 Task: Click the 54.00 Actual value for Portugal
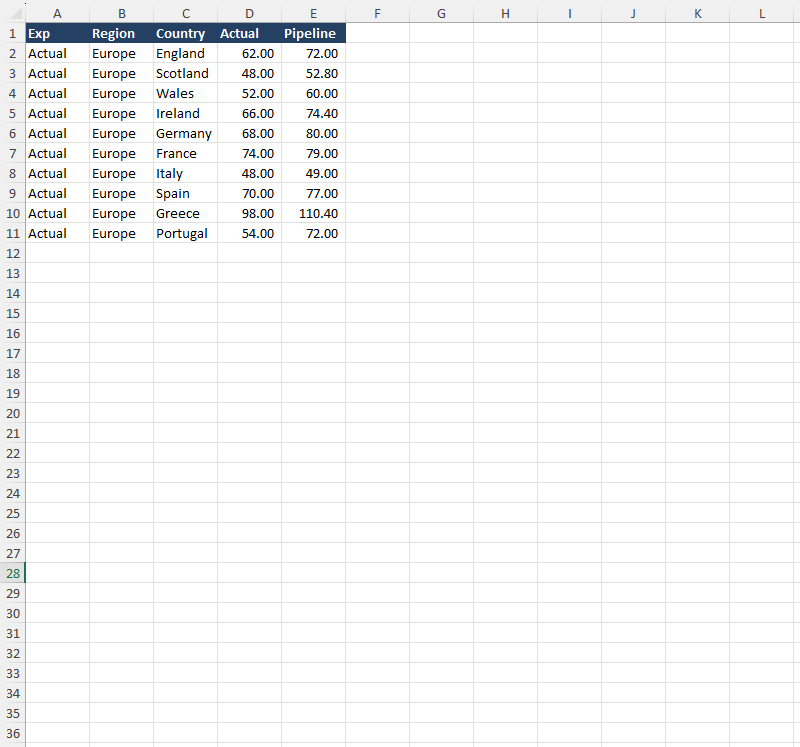tap(249, 234)
